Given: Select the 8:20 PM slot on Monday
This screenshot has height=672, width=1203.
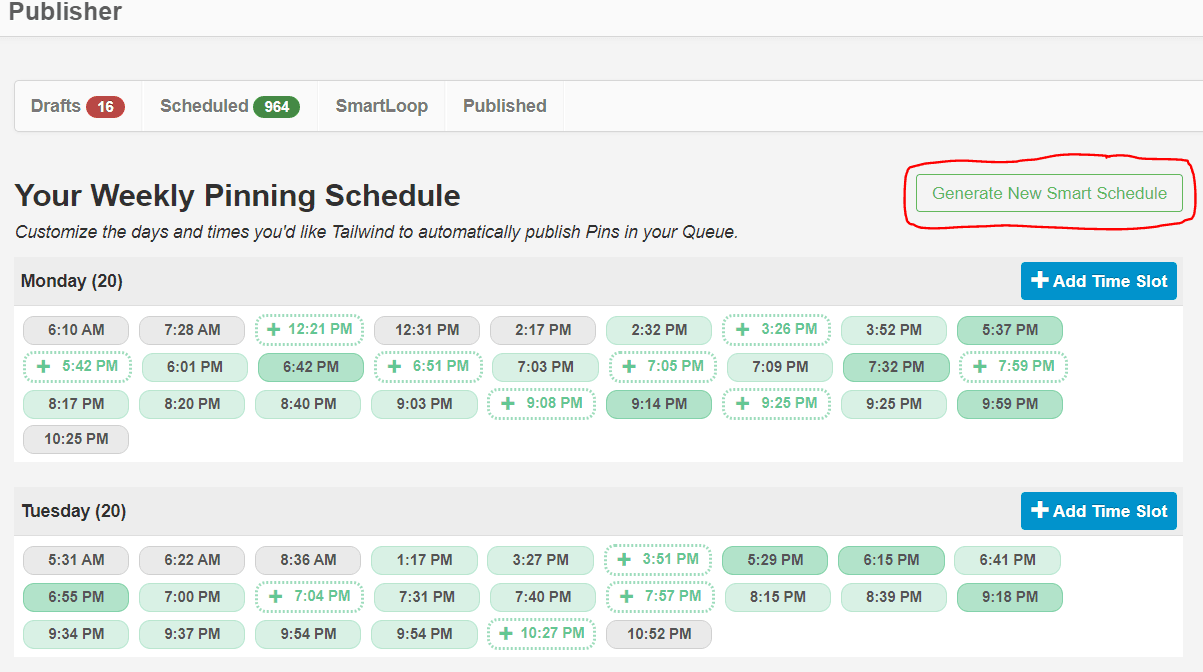Looking at the screenshot, I should (x=192, y=404).
